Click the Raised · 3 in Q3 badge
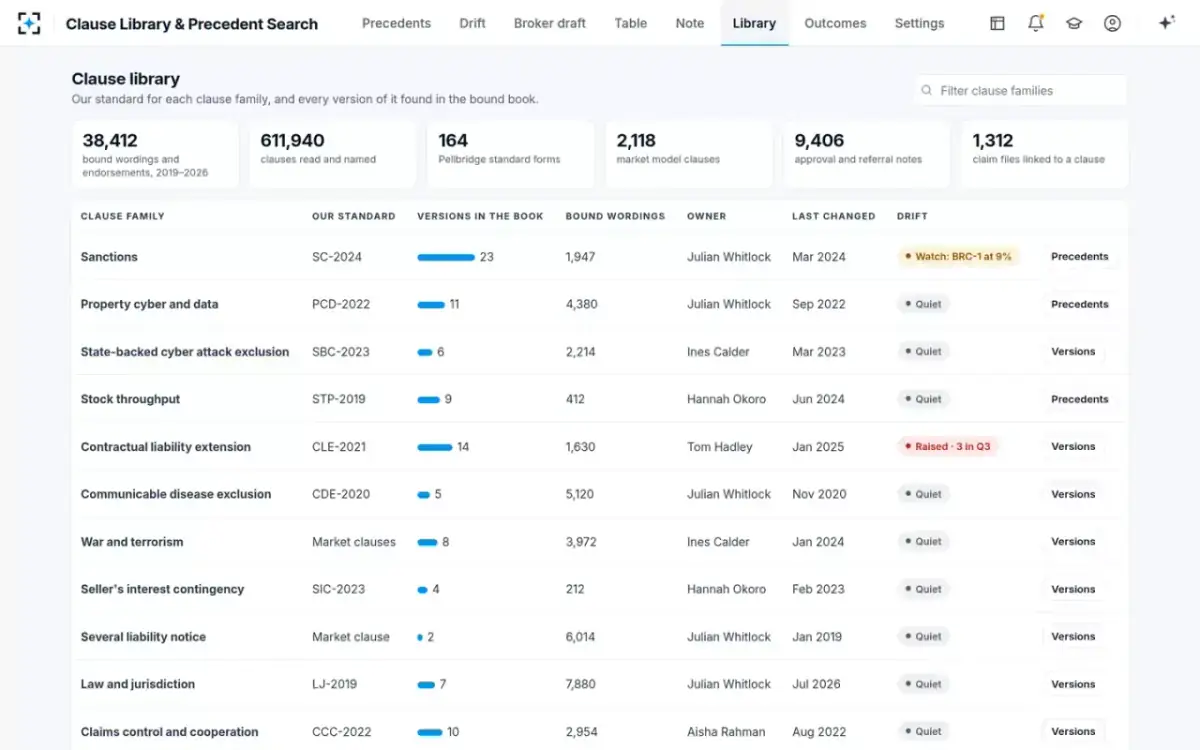The width and height of the screenshot is (1200, 750). tap(947, 447)
